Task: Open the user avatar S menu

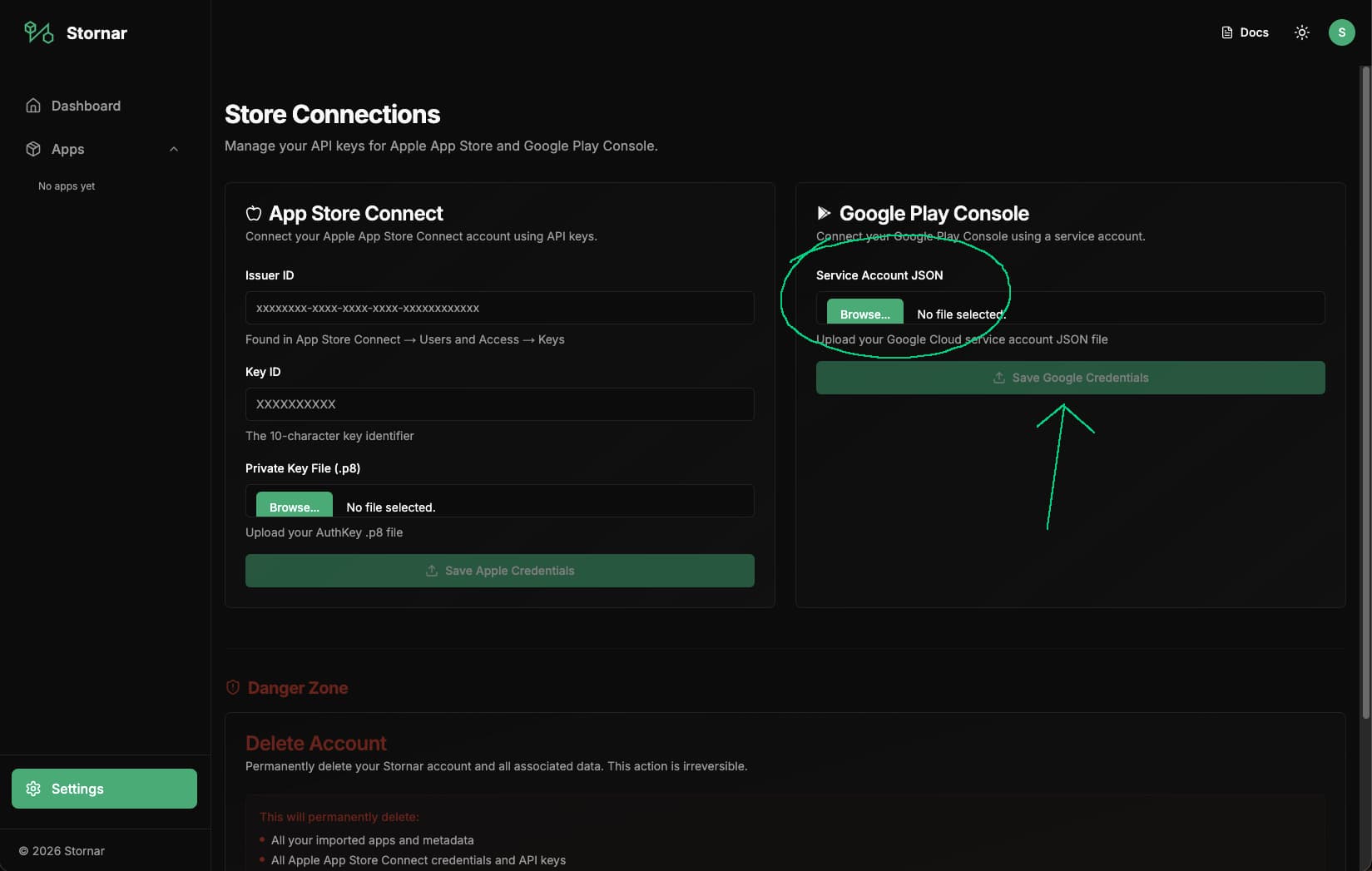Action: point(1341,32)
